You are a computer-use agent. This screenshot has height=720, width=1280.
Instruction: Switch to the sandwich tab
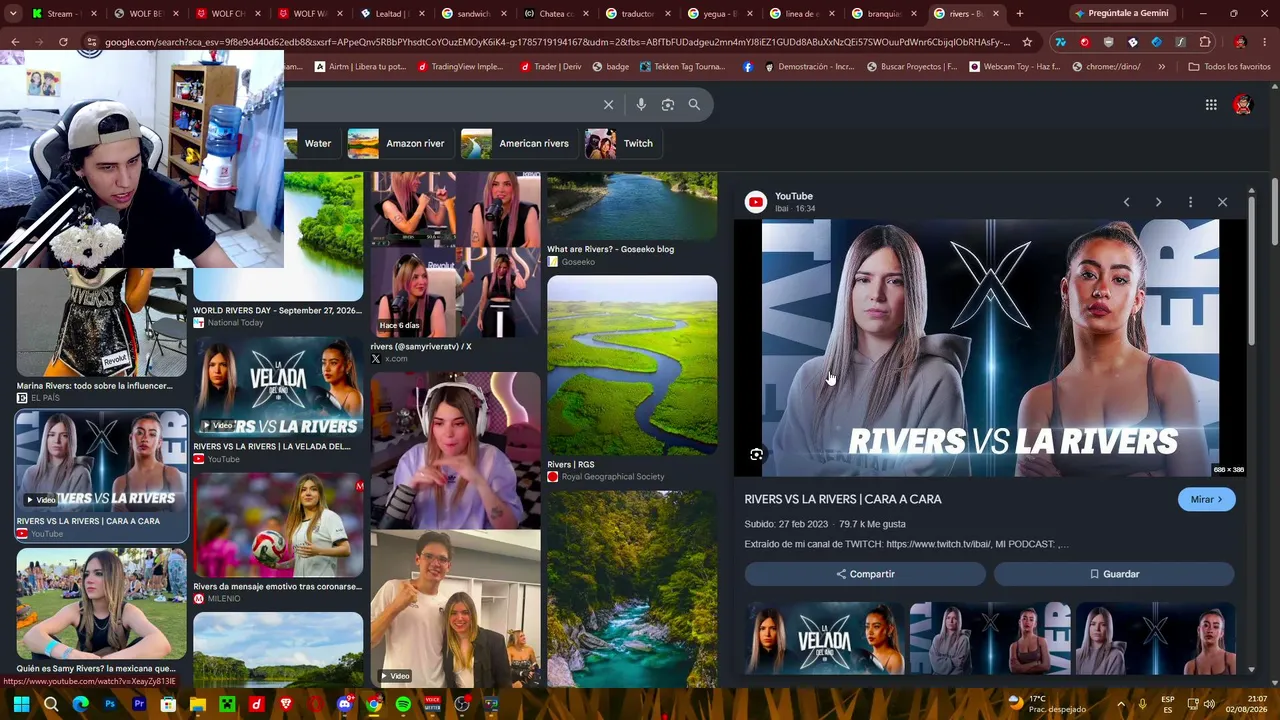coord(475,14)
